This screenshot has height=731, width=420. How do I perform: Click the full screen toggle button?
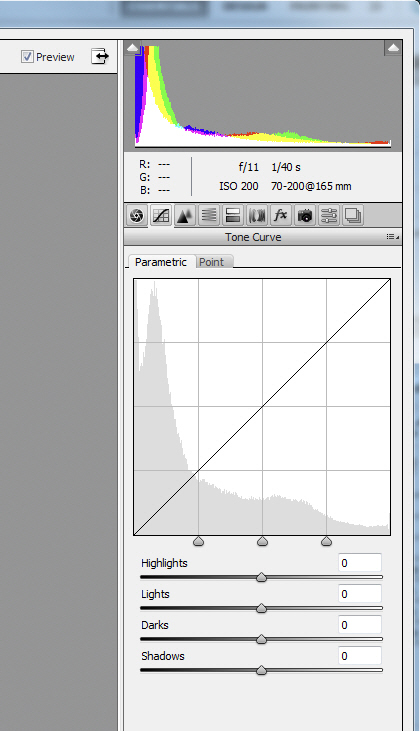coord(100,56)
